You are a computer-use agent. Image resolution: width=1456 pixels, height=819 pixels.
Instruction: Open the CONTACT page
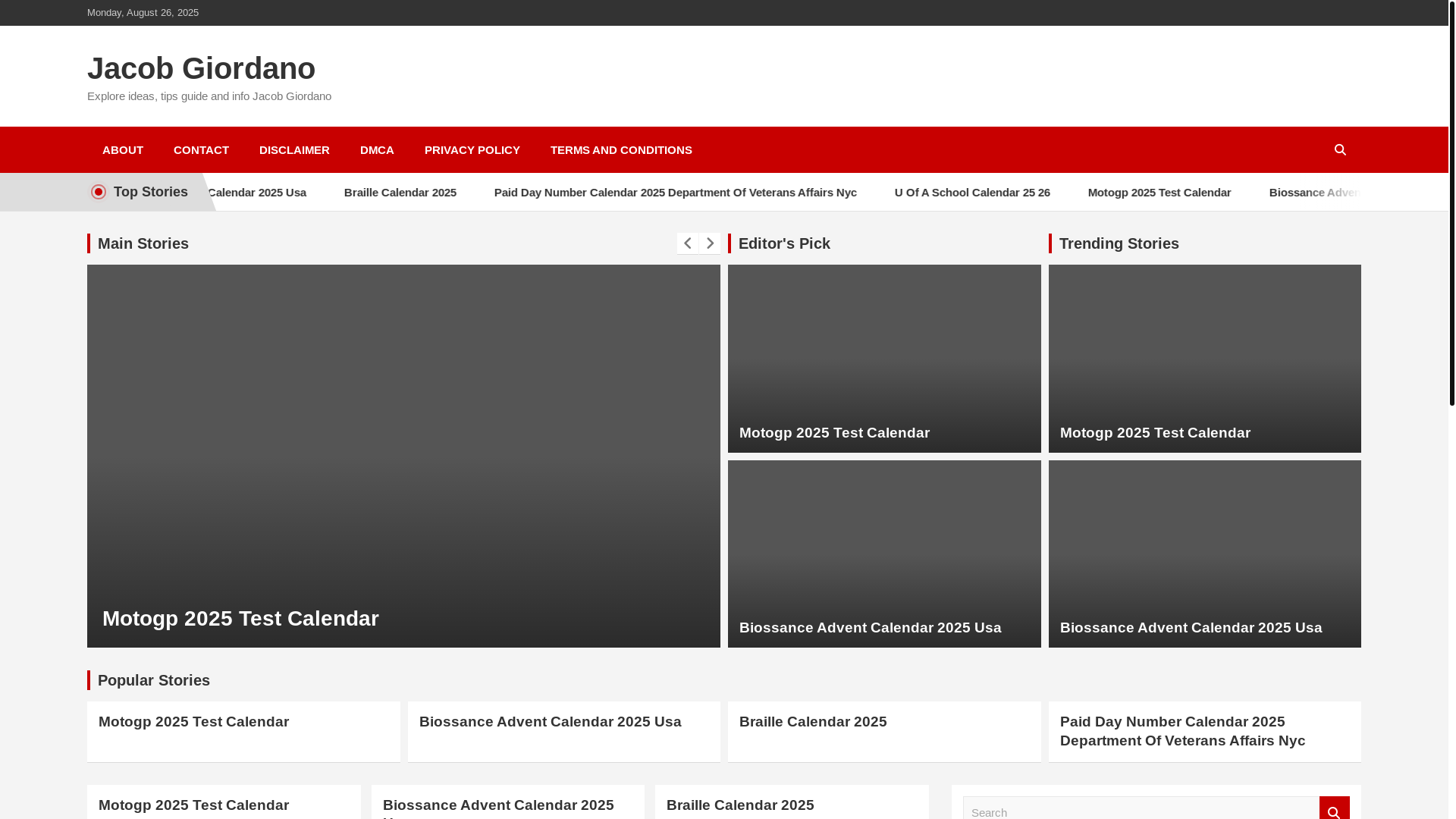pos(201,150)
